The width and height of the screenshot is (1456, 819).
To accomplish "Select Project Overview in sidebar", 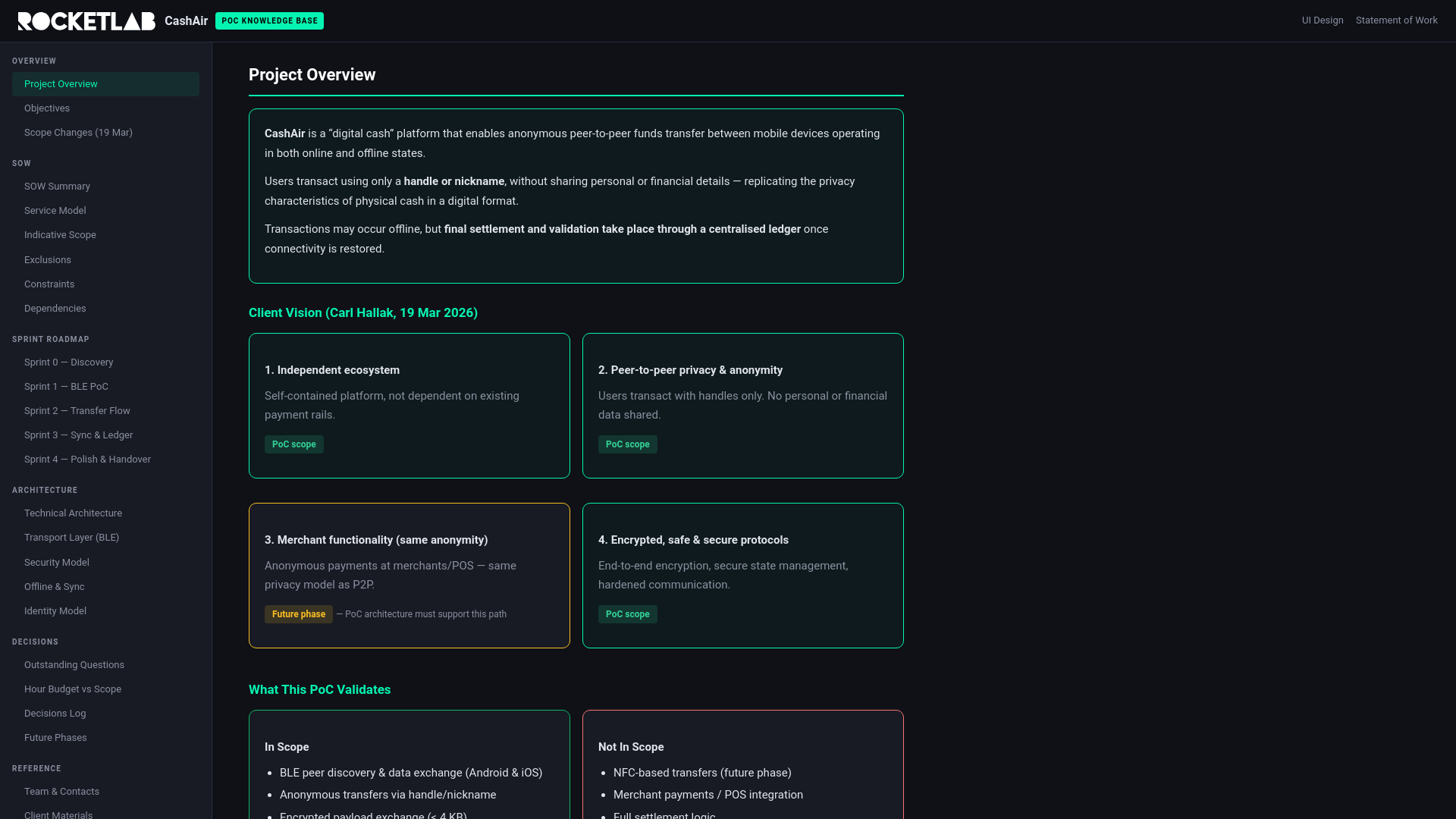I will [105, 84].
